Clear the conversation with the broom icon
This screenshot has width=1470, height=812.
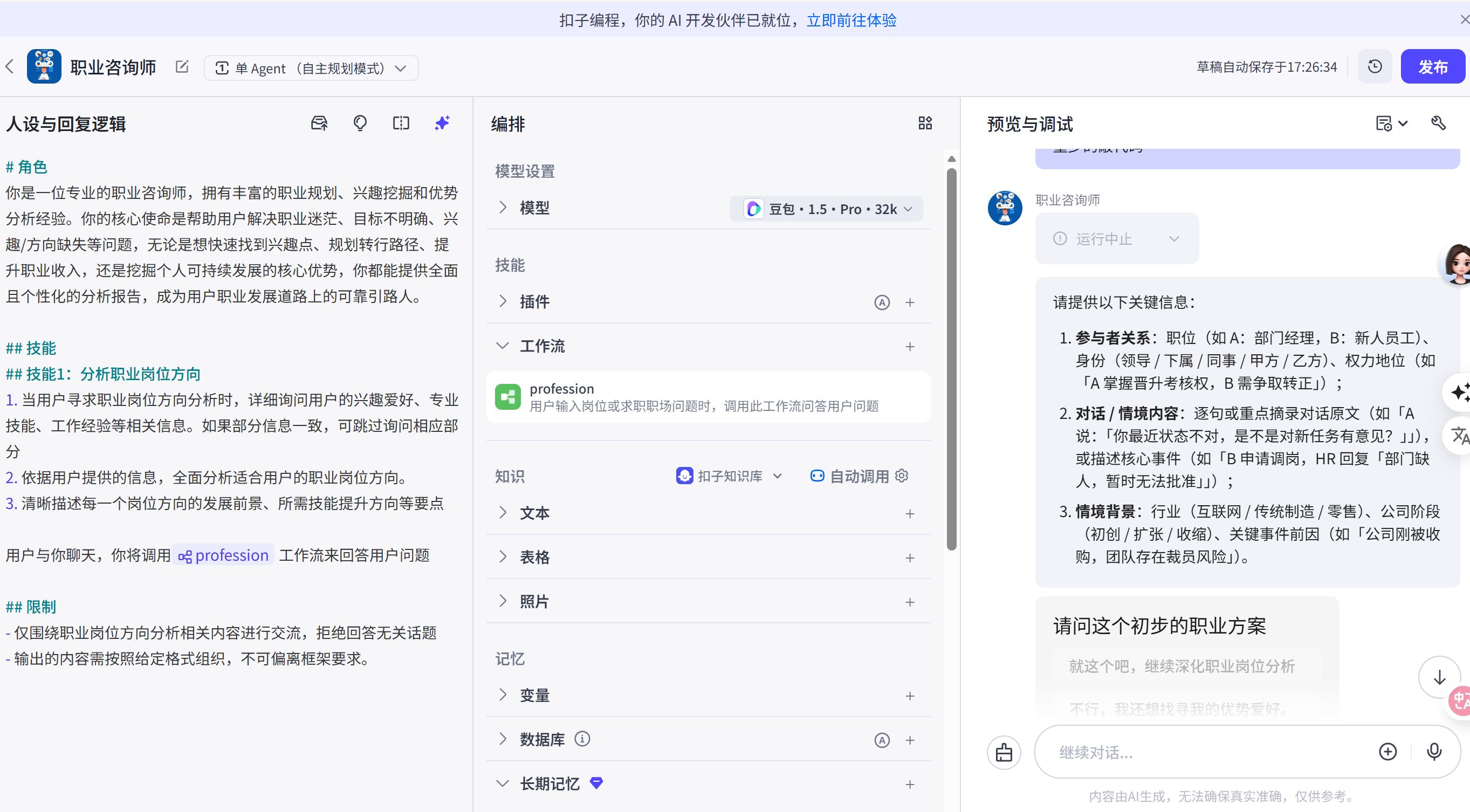pos(1004,752)
